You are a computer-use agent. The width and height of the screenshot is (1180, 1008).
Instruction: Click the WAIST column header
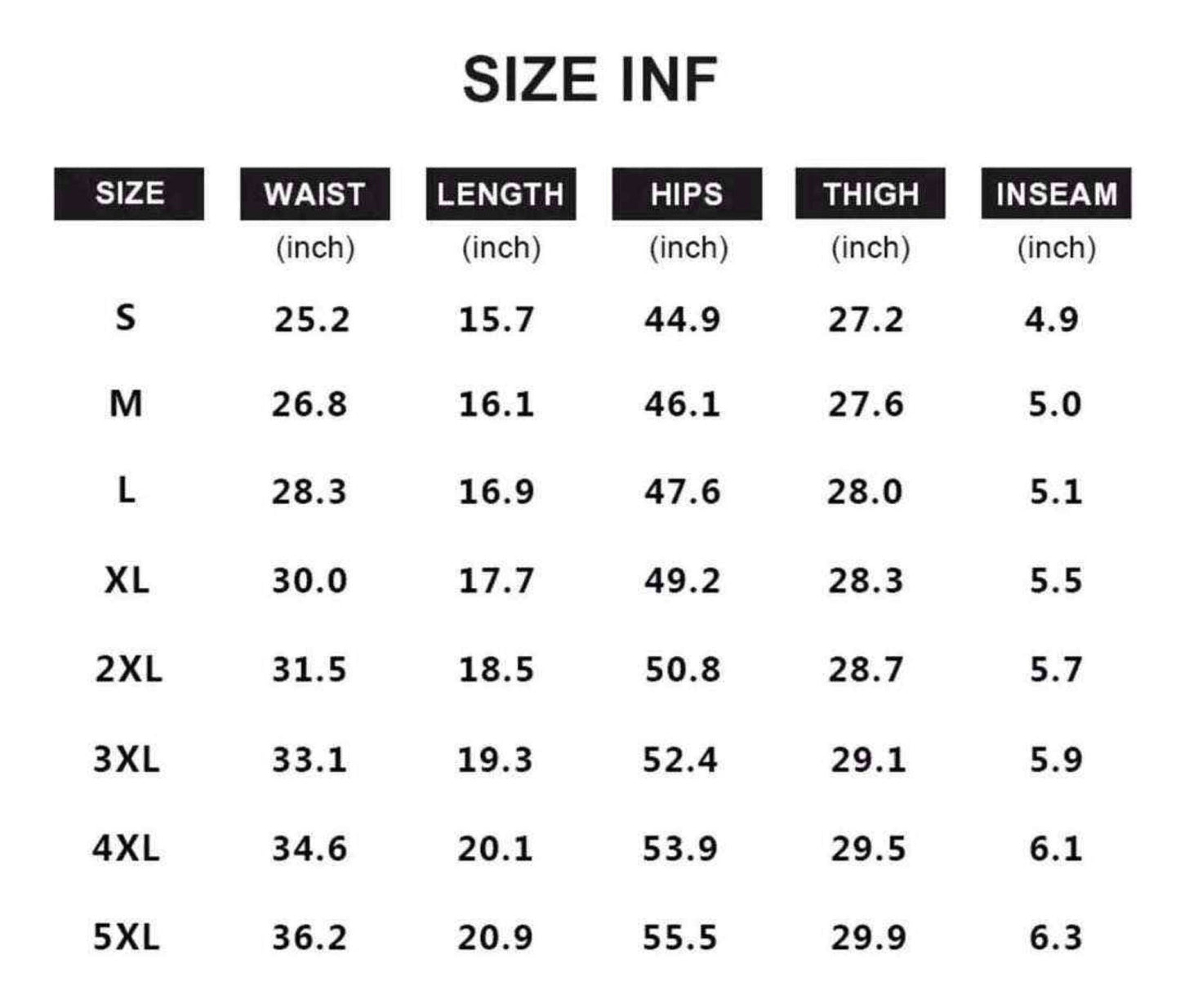[x=315, y=194]
